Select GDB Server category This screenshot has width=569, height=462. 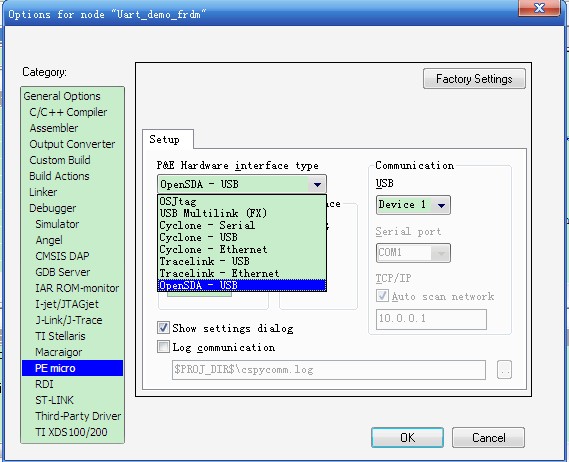click(x=63, y=272)
